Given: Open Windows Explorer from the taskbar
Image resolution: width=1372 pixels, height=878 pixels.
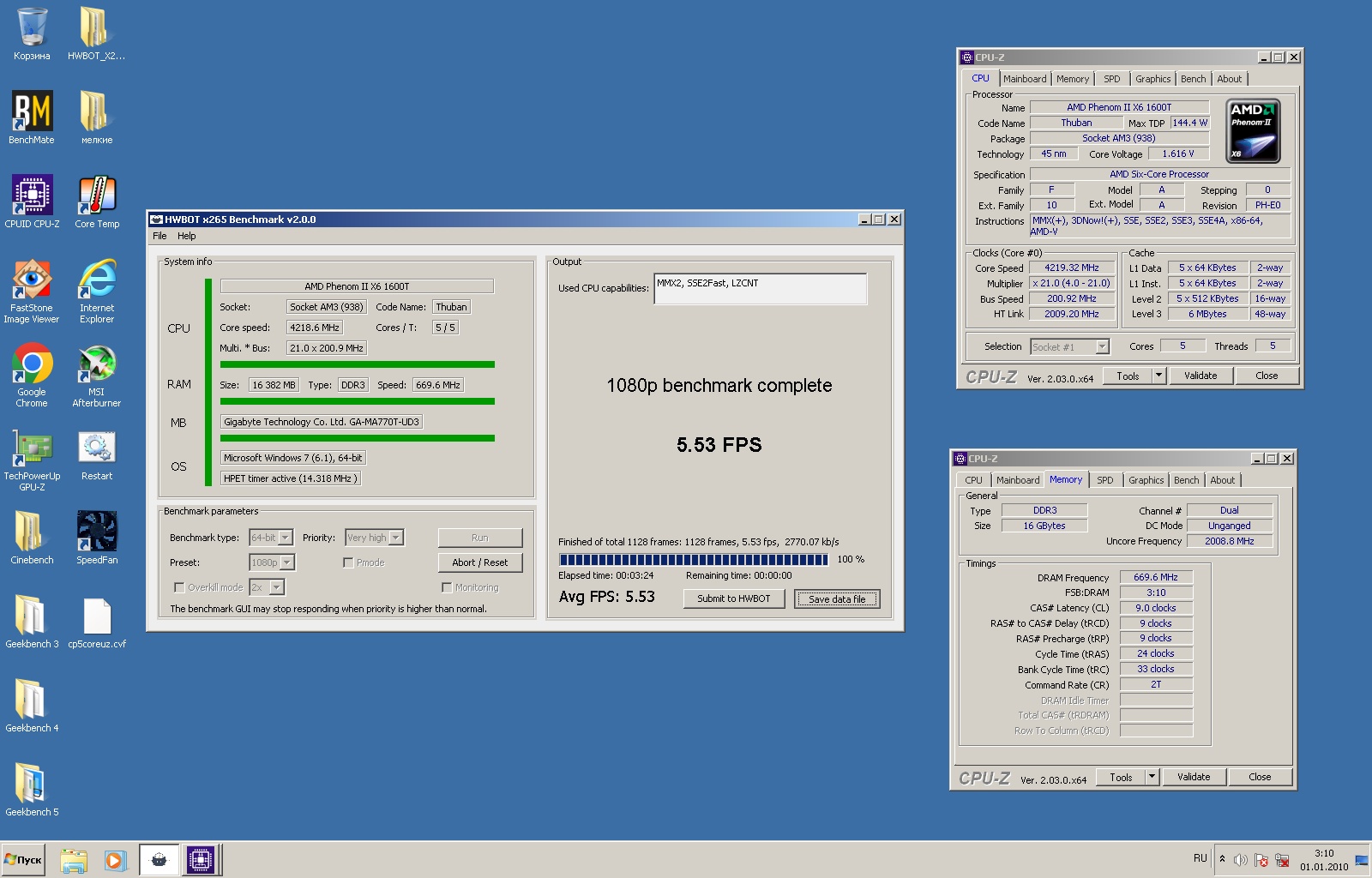Looking at the screenshot, I should pyautogui.click(x=74, y=860).
